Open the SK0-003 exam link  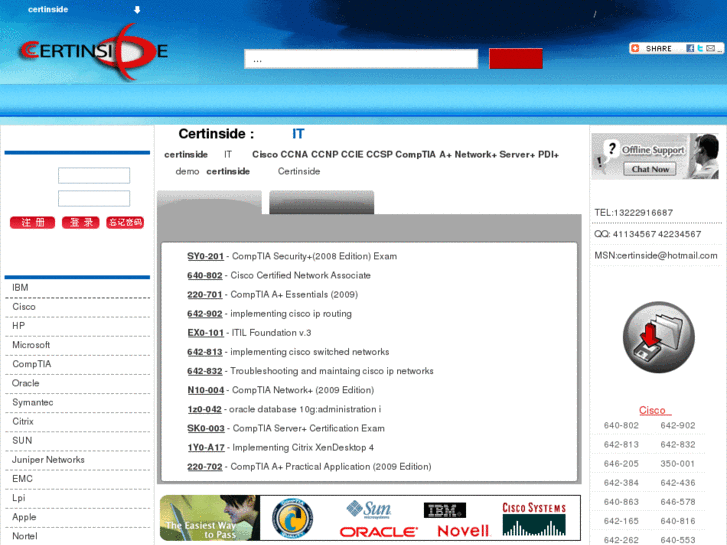click(206, 429)
